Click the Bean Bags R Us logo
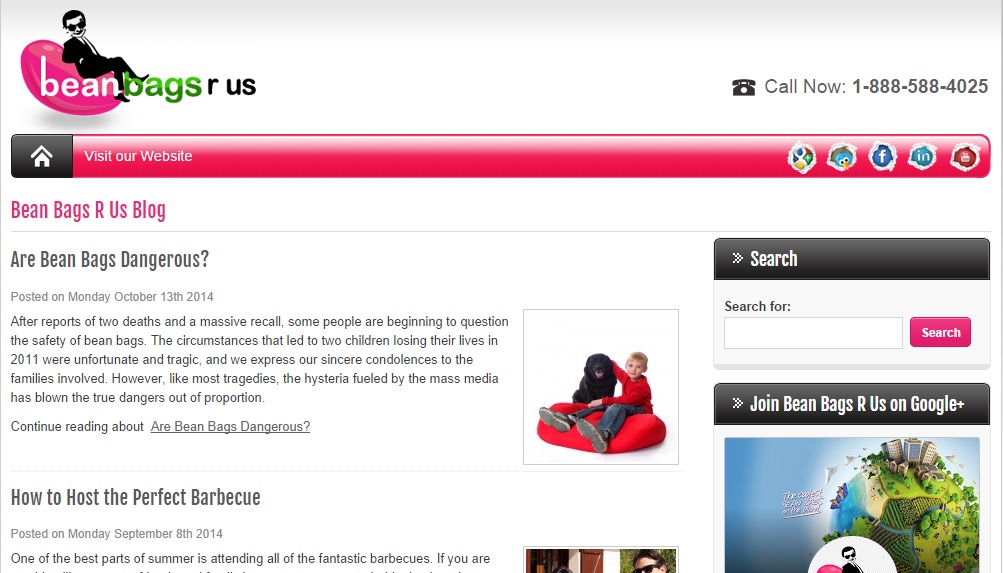 point(138,67)
